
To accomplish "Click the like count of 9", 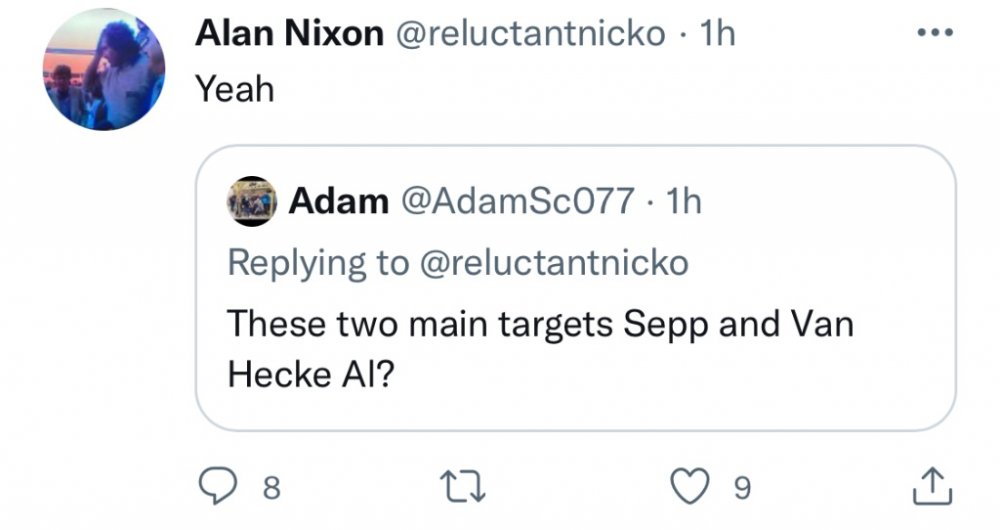I will (741, 488).
